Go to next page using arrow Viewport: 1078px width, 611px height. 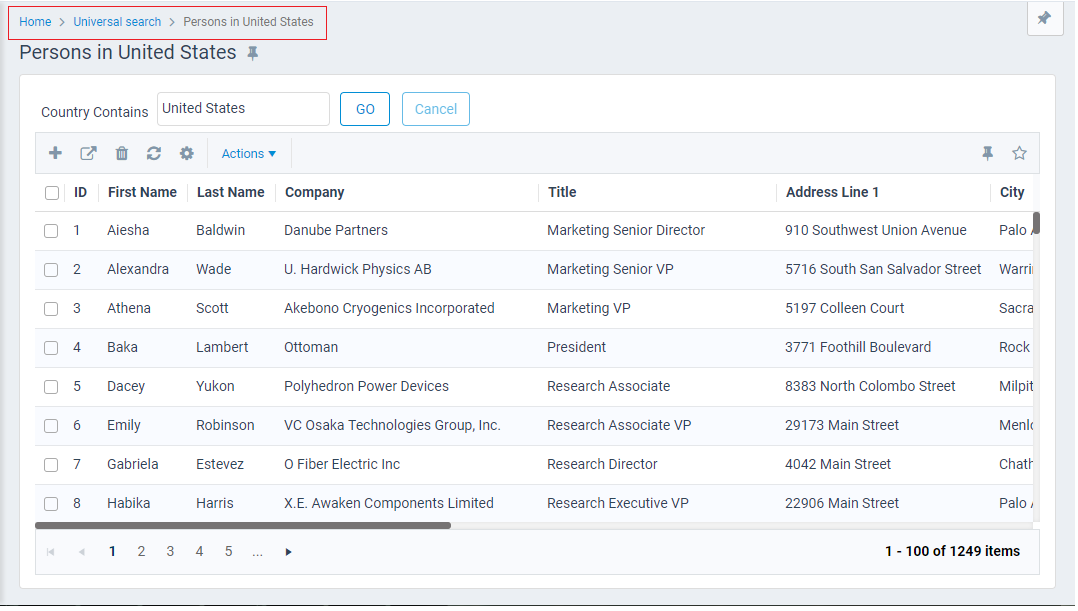pyautogui.click(x=289, y=552)
